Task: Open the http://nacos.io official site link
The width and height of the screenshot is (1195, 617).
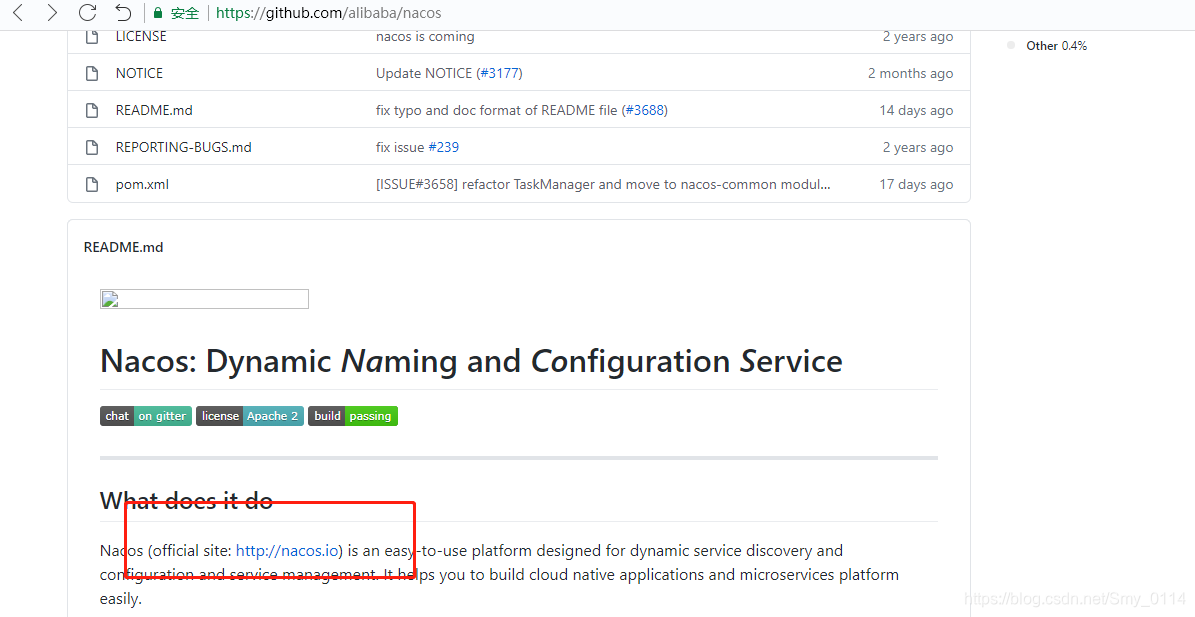Action: point(287,551)
